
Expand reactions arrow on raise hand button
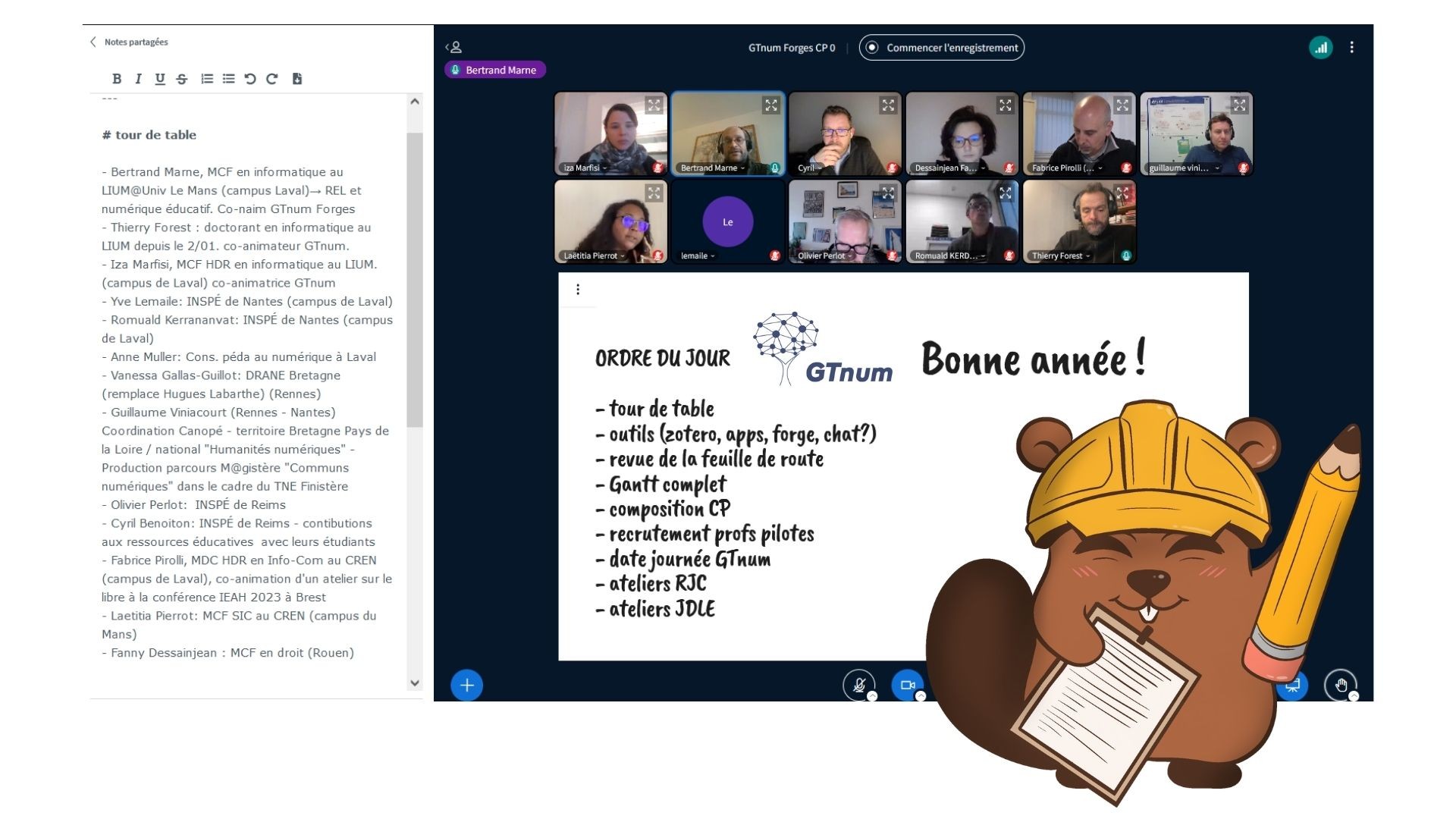[1354, 696]
